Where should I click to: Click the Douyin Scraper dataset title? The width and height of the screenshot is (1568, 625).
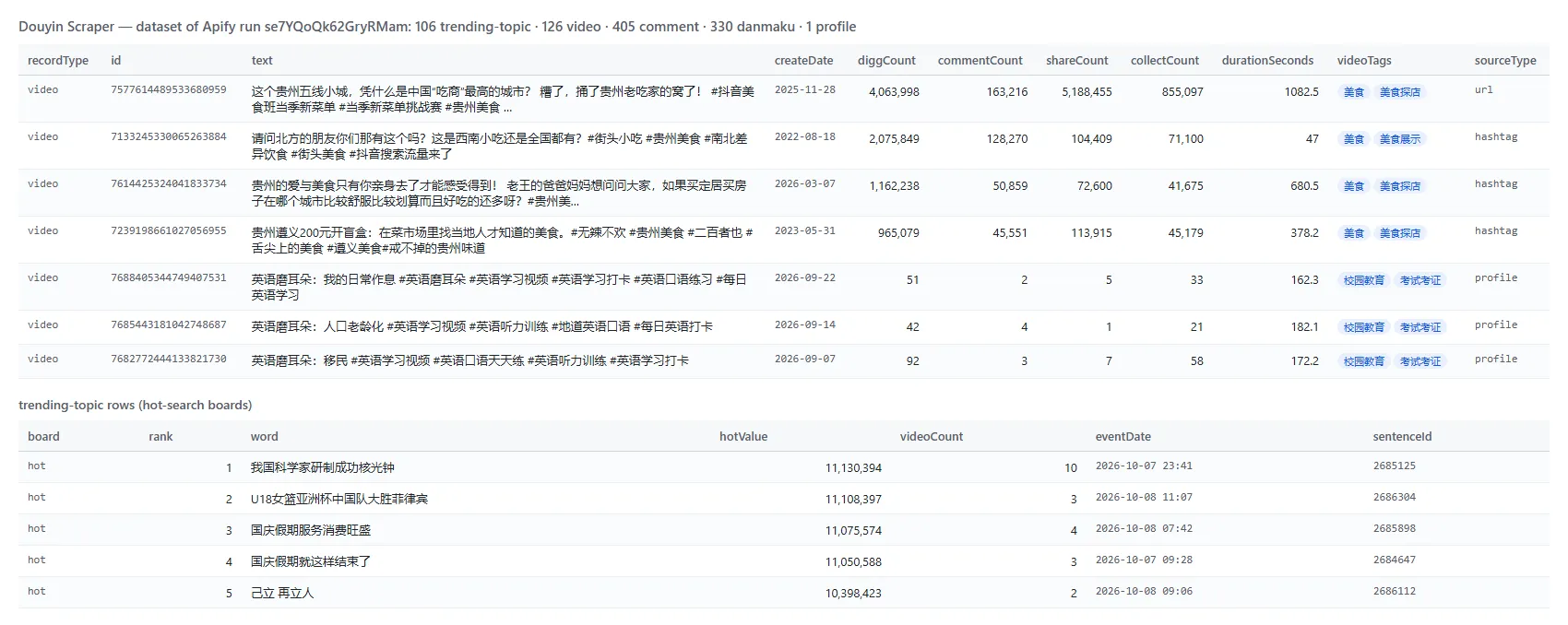coord(437,27)
